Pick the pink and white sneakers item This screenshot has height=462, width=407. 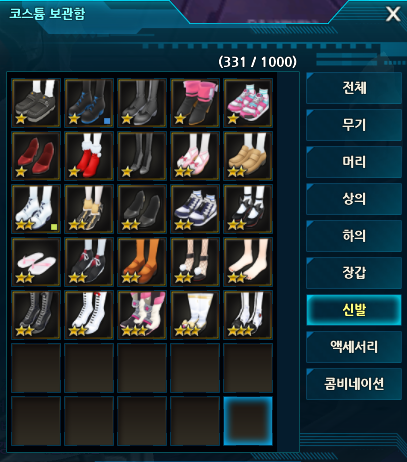point(248,103)
